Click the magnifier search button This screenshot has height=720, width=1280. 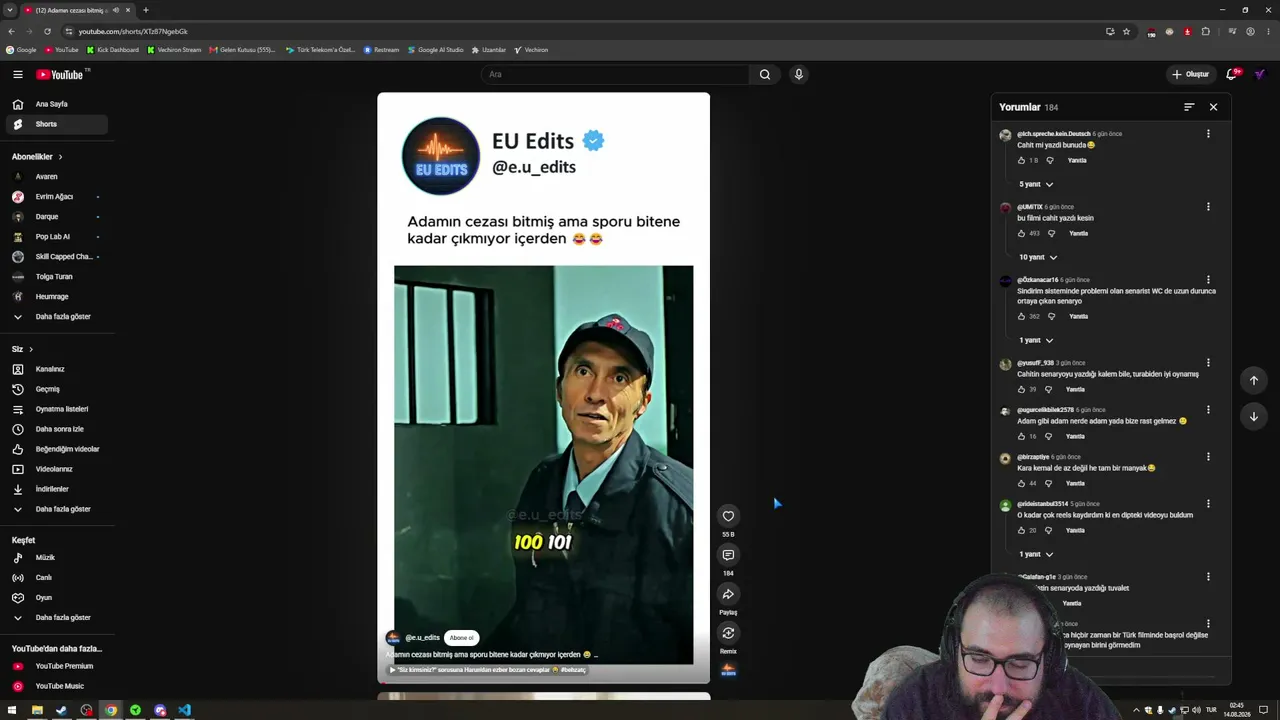[x=765, y=74]
